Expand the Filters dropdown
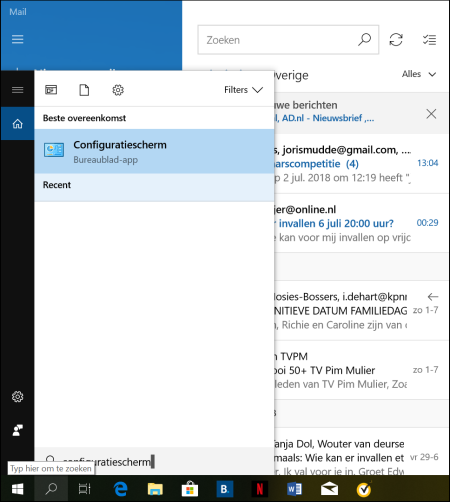 click(x=243, y=90)
